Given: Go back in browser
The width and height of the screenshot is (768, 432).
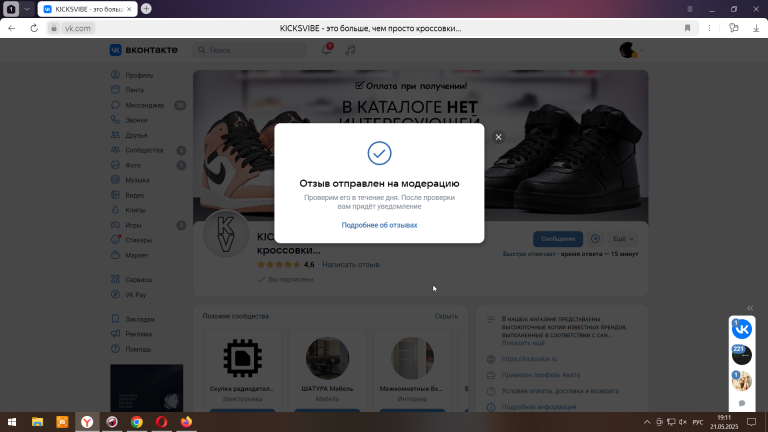Looking at the screenshot, I should tap(12, 28).
